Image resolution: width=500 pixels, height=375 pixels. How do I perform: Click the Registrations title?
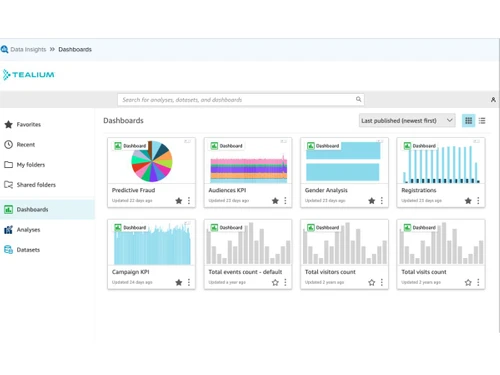(x=419, y=190)
